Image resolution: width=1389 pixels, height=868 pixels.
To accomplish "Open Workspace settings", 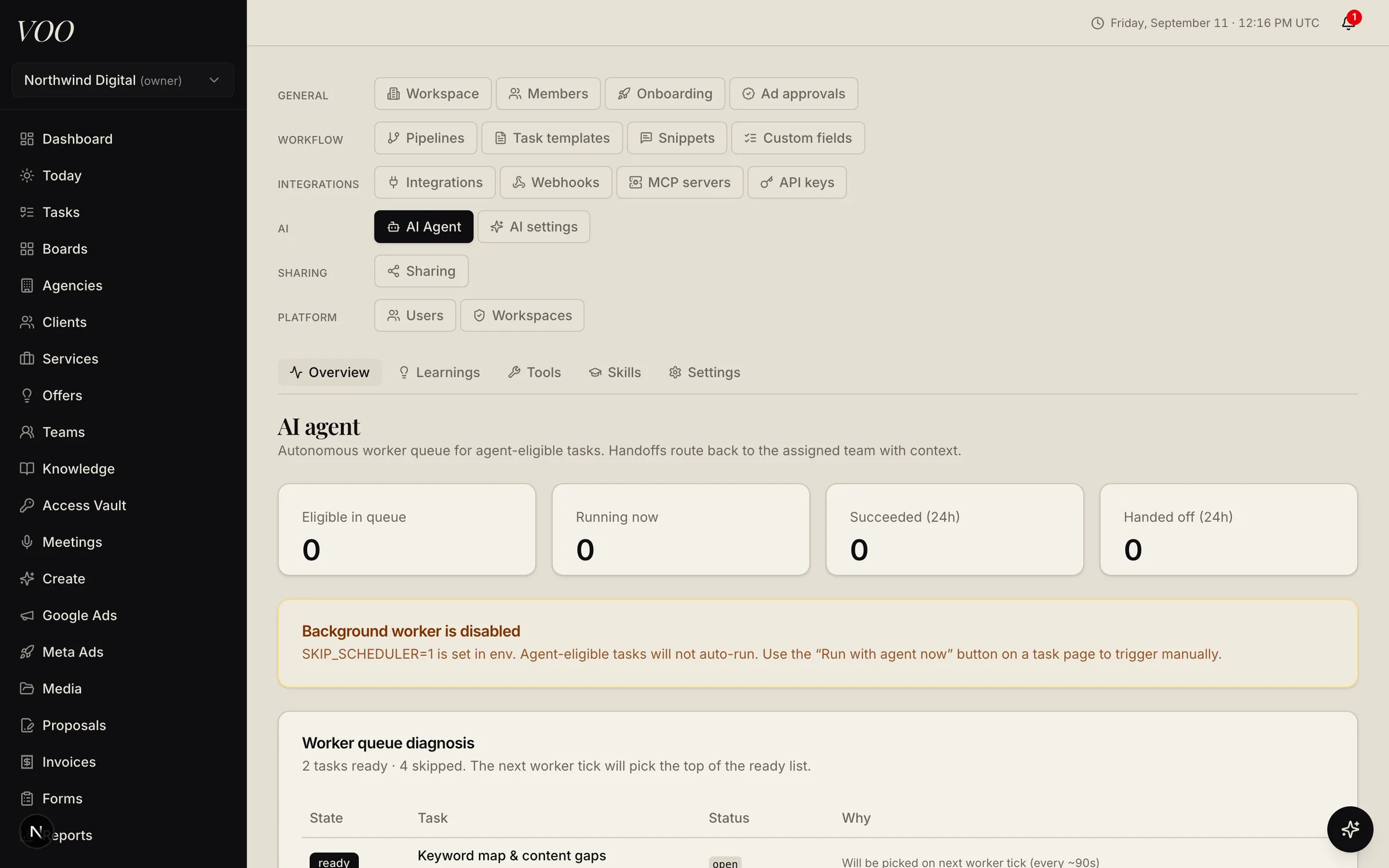I will pos(432,94).
